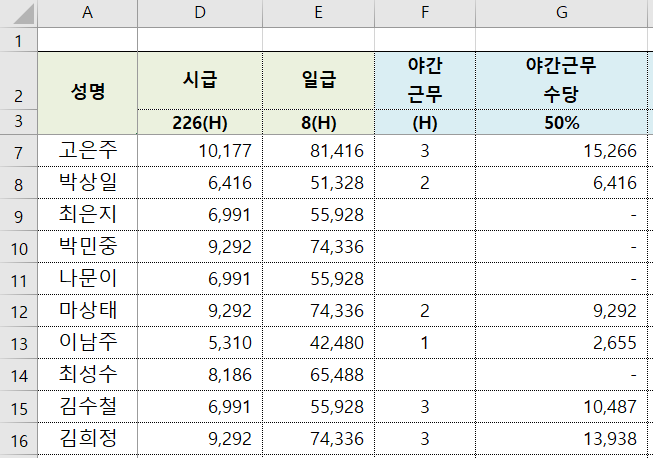Image resolution: width=653 pixels, height=458 pixels.
Task: Click night allowance 9,292 in 마상태 row
Action: [562, 311]
